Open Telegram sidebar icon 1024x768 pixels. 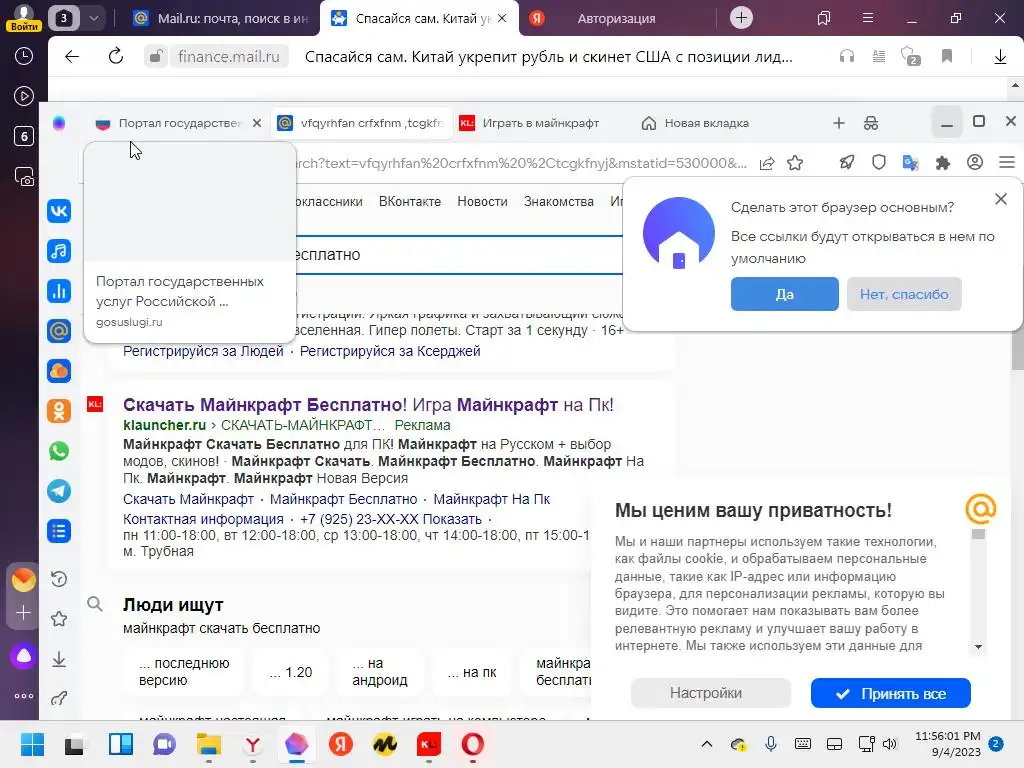[59, 491]
